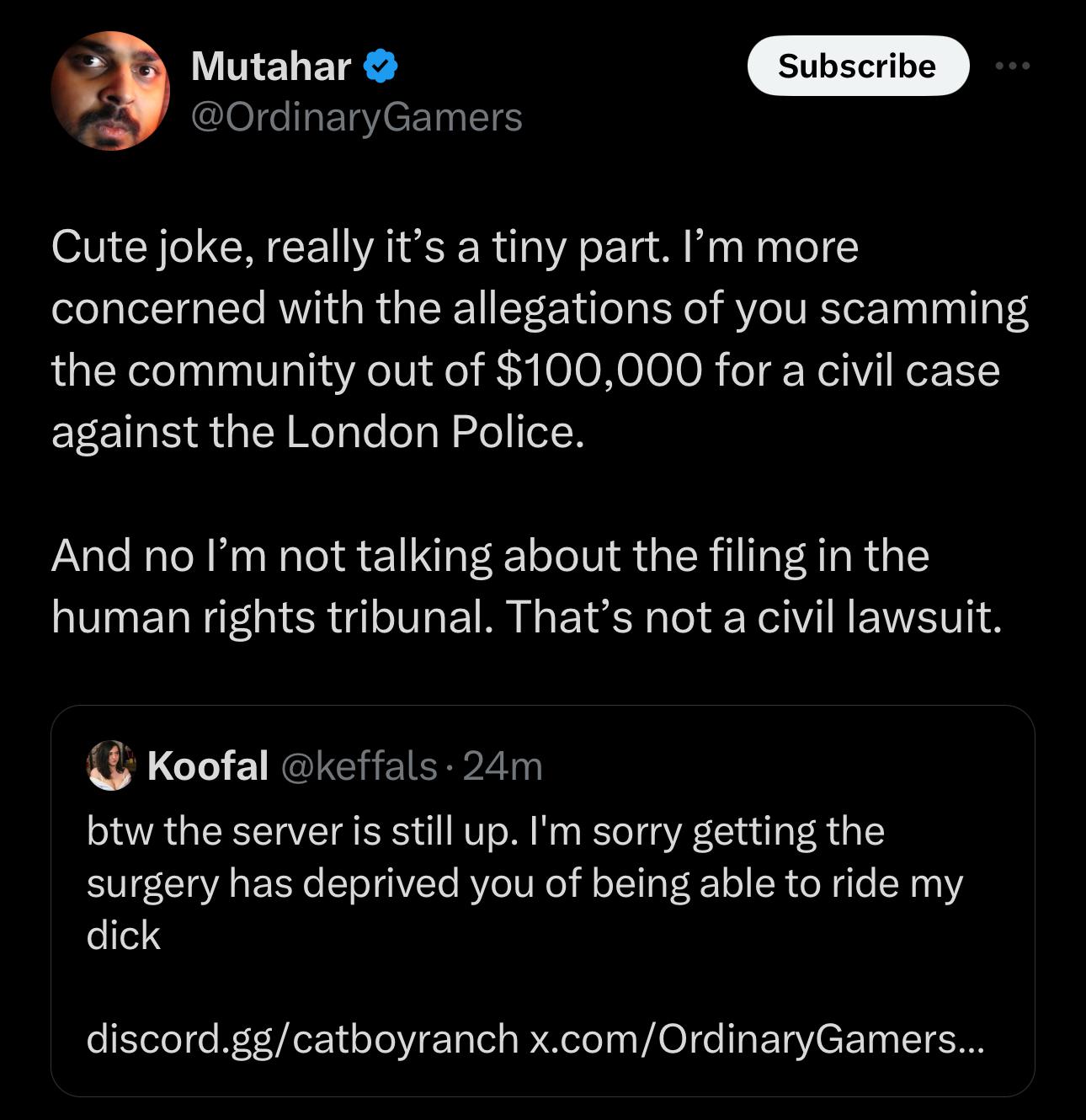Click the Mutahar display name
The width and height of the screenshot is (1086, 1120).
pyautogui.click(x=271, y=66)
